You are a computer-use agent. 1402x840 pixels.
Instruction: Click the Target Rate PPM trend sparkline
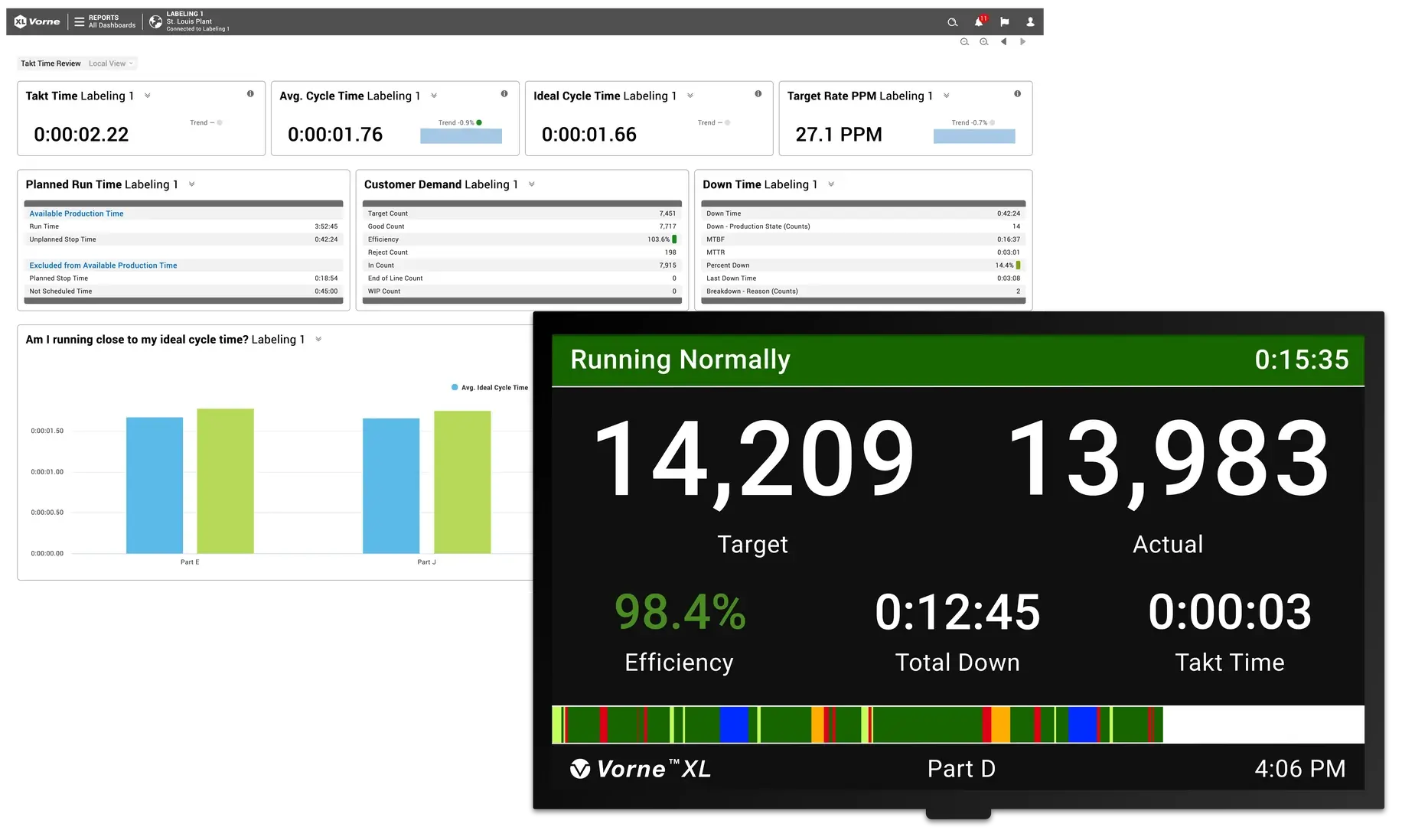coord(974,136)
